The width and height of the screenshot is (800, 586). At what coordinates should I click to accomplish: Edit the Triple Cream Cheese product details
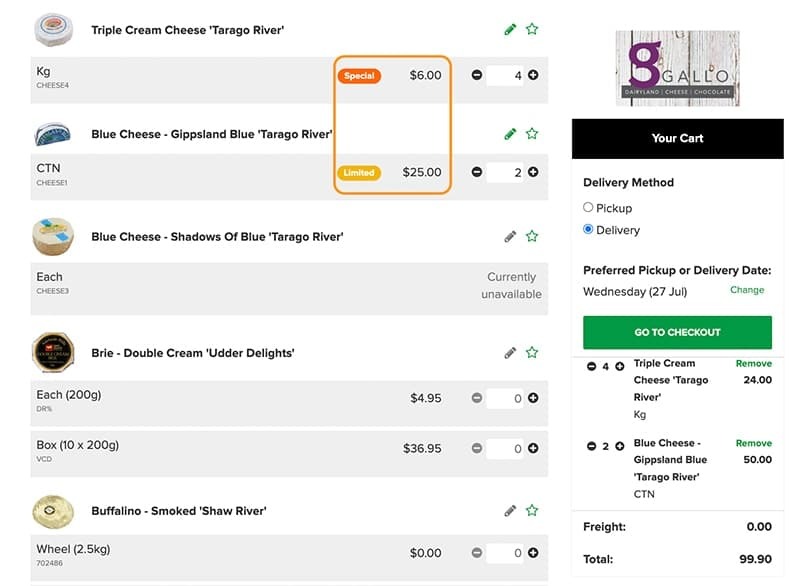tap(510, 30)
